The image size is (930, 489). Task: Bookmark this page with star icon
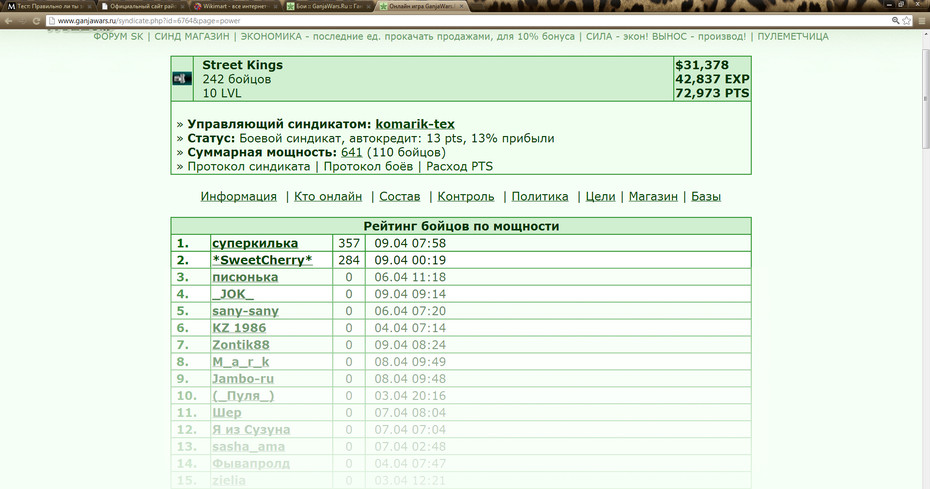(907, 21)
